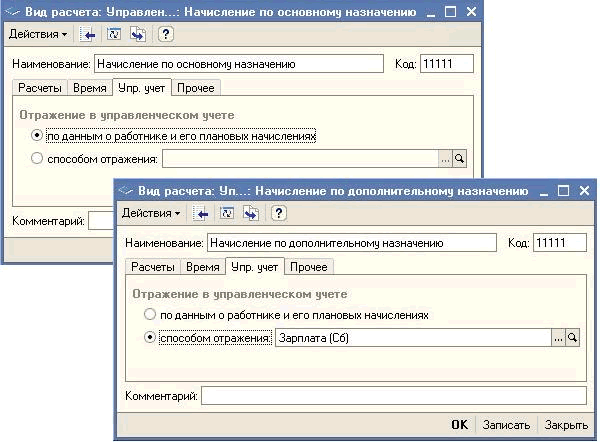The image size is (600, 442).
Task: Click the second toolbar icon after Действия in the front window
Action: (x=226, y=213)
